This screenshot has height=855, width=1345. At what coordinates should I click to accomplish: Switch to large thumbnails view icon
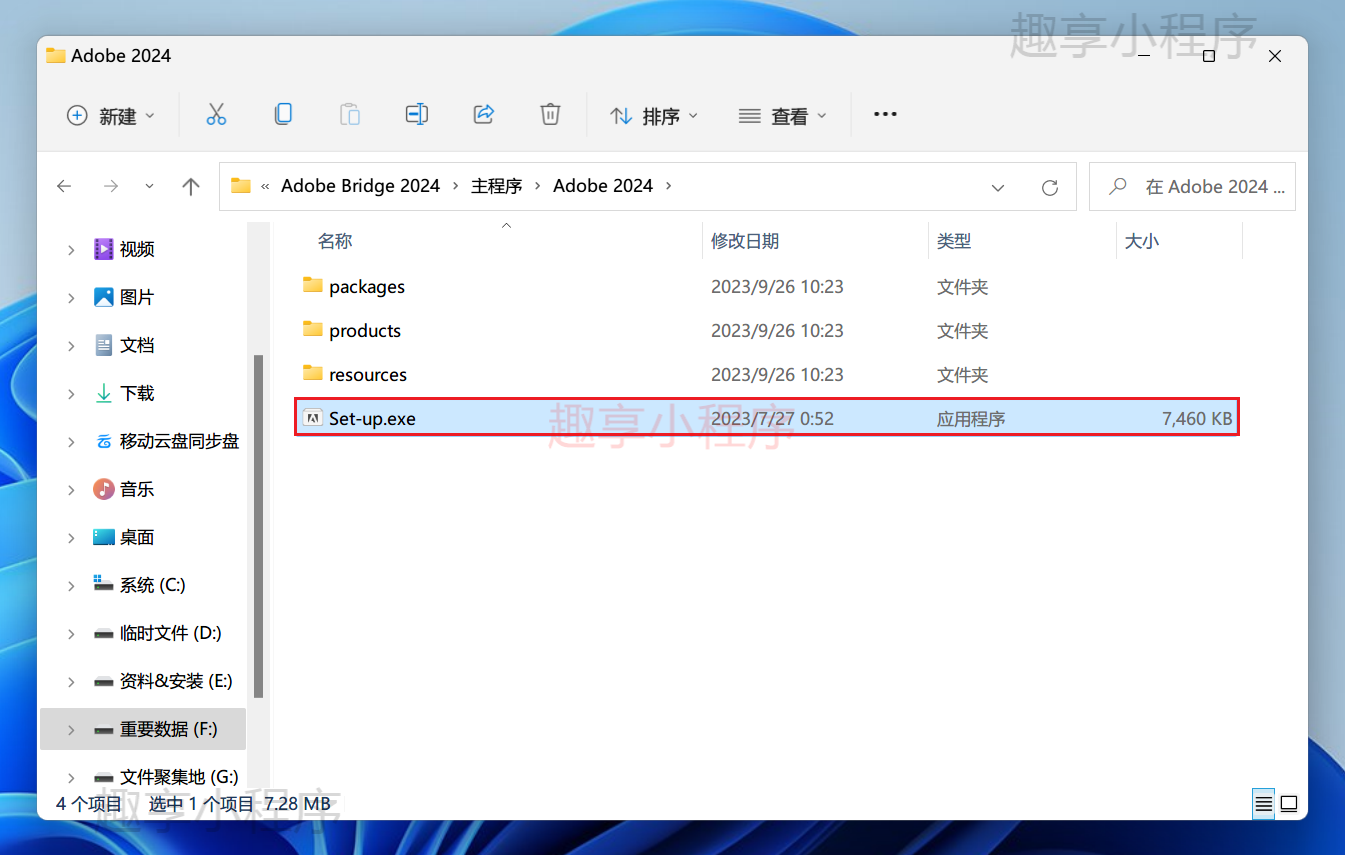coord(1290,804)
